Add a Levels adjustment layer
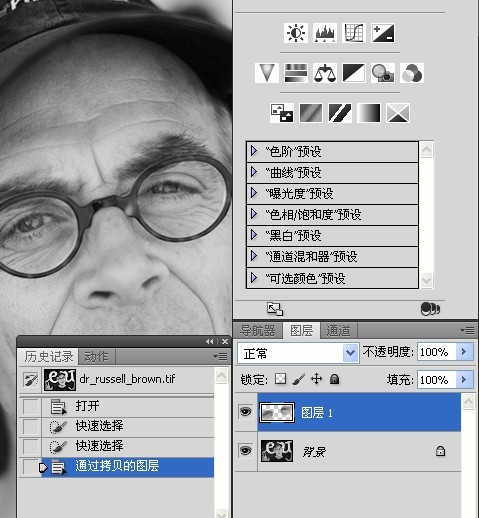This screenshot has height=518, width=479. click(325, 33)
